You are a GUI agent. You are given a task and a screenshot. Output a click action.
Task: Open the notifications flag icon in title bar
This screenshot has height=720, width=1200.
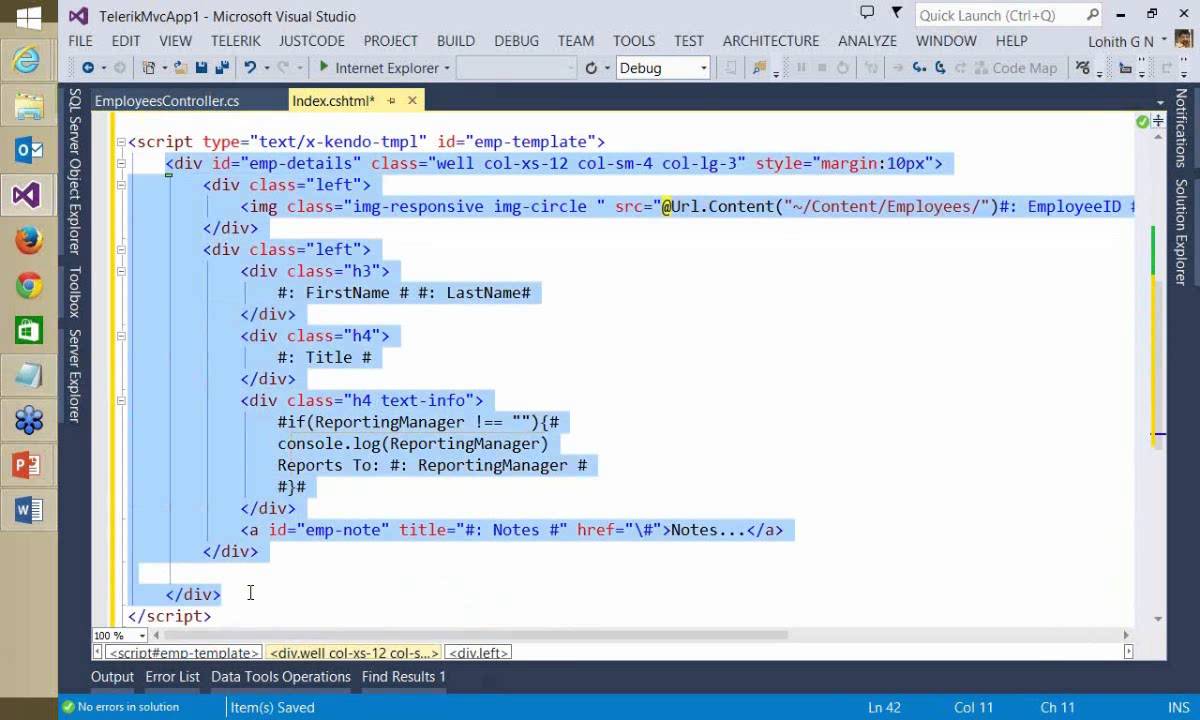tap(897, 14)
